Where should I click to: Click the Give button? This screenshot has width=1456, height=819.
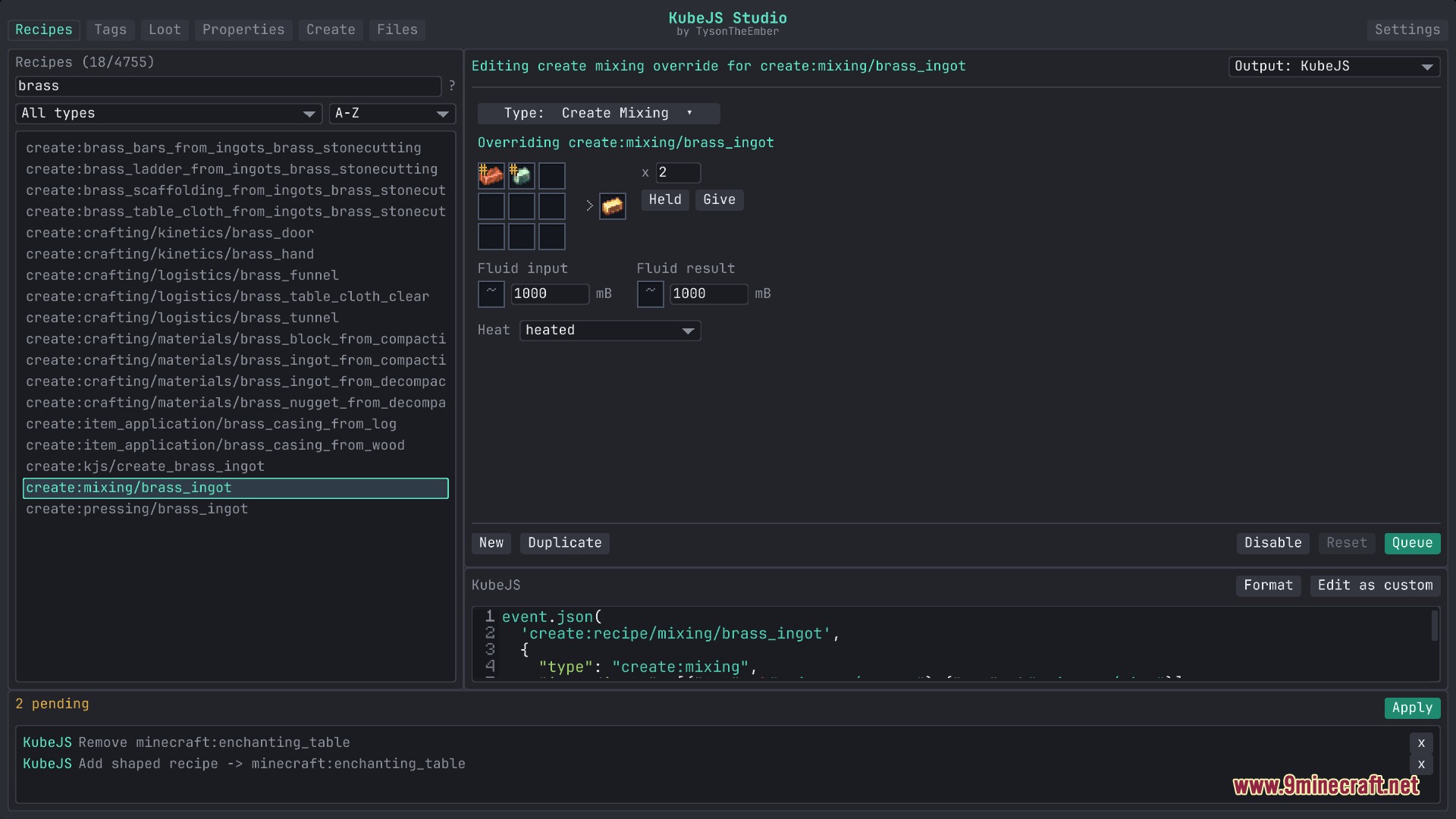pos(719,200)
